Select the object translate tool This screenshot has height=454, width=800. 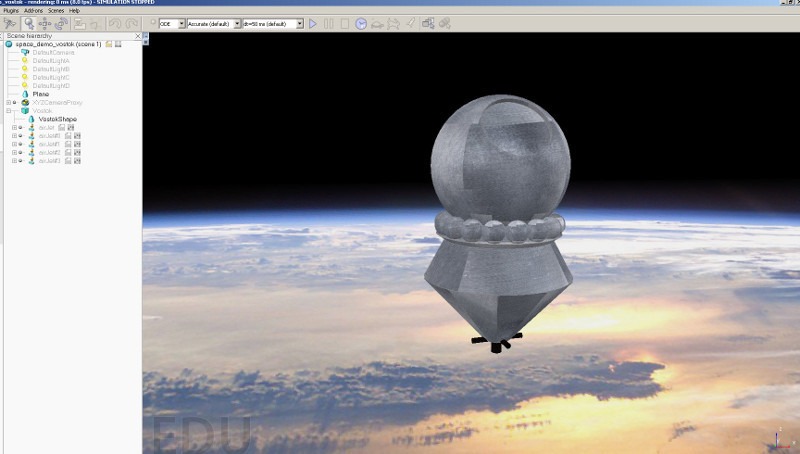pos(45,23)
